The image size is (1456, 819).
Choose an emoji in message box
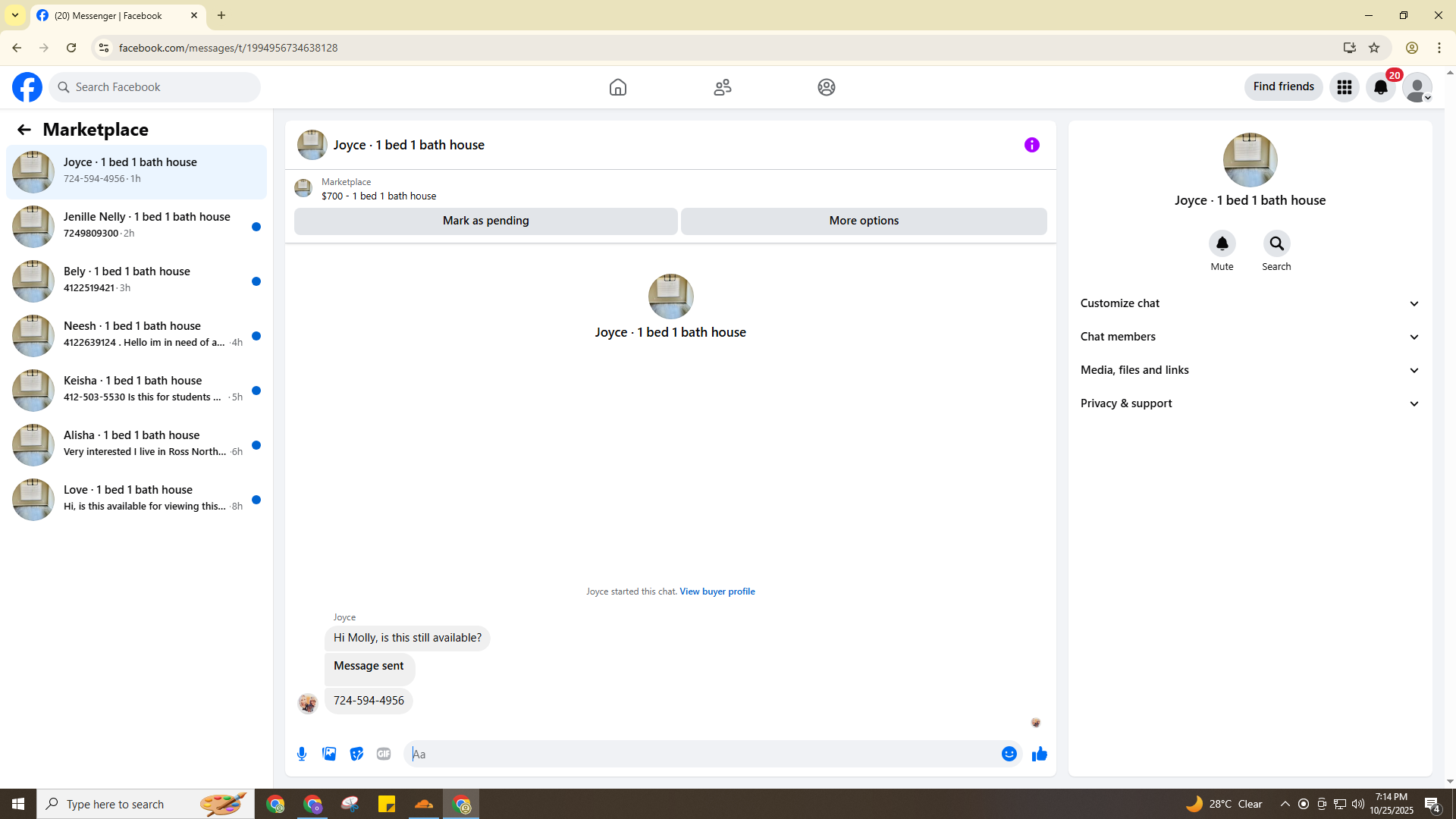[x=1009, y=754]
